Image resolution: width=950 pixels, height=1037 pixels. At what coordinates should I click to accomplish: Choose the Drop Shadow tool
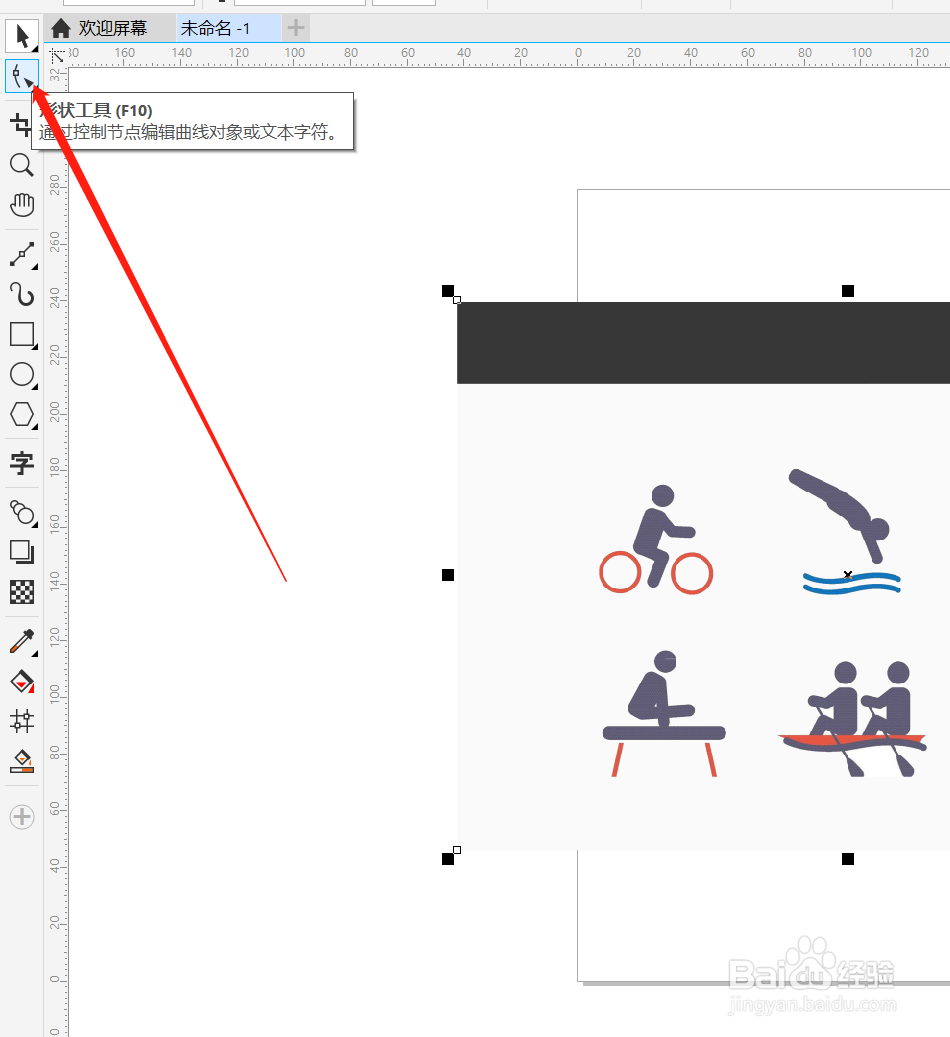point(22,552)
